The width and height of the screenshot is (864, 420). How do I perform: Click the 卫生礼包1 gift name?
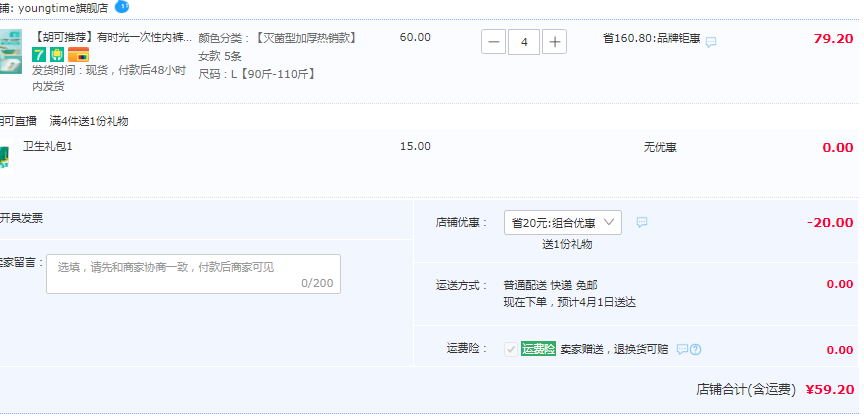pyautogui.click(x=47, y=146)
